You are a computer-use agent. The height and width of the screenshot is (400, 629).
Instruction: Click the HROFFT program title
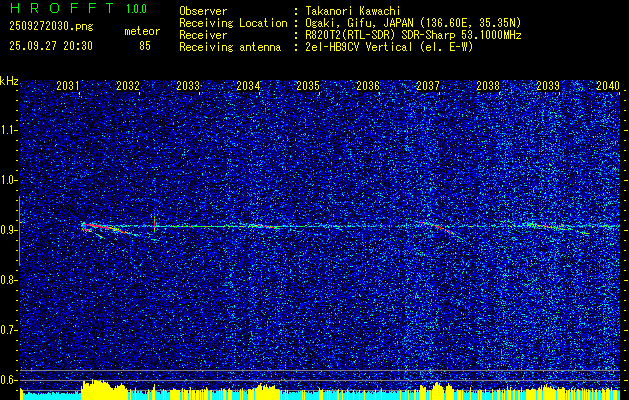click(62, 8)
